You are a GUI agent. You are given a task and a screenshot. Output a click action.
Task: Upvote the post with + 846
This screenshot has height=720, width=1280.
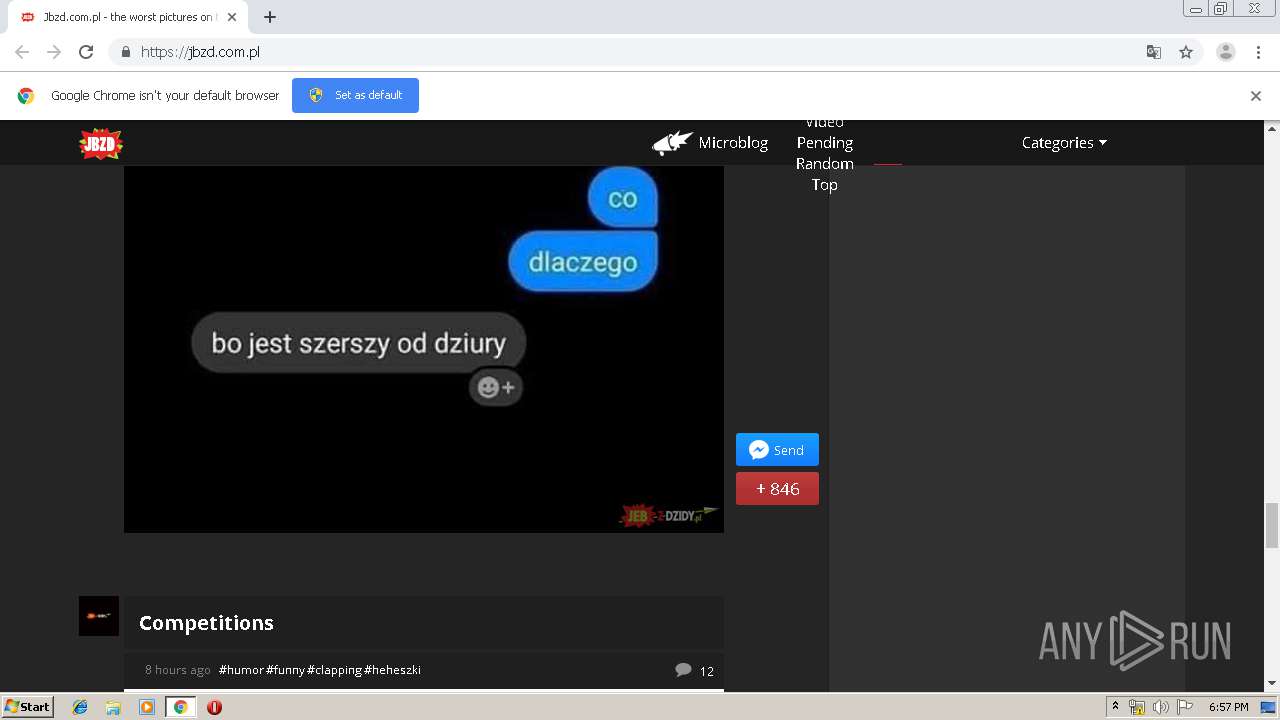click(x=777, y=489)
